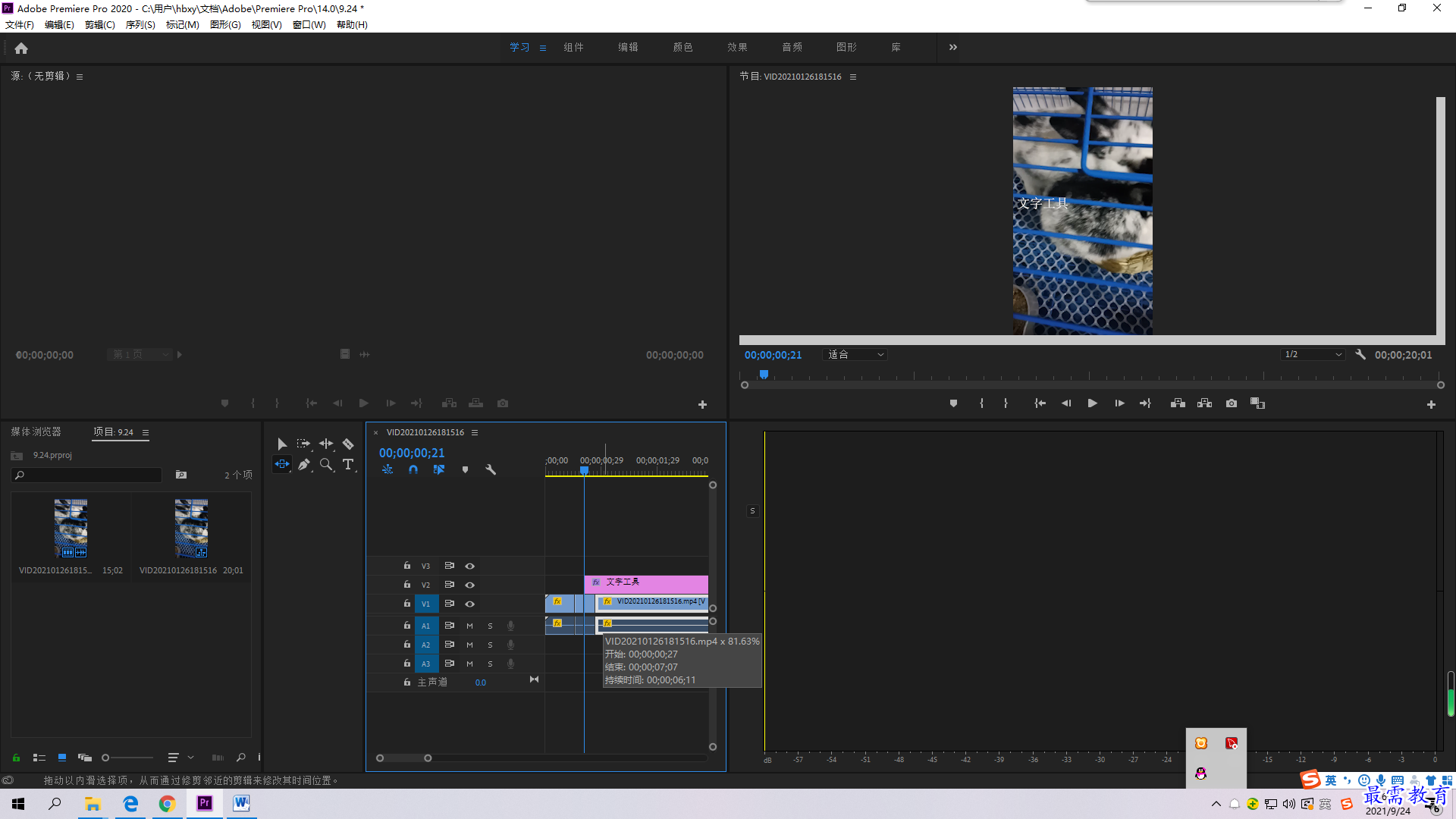Screen dimensions: 1456x819
Task: Click the 主声道 volume value 0.0
Action: [481, 682]
